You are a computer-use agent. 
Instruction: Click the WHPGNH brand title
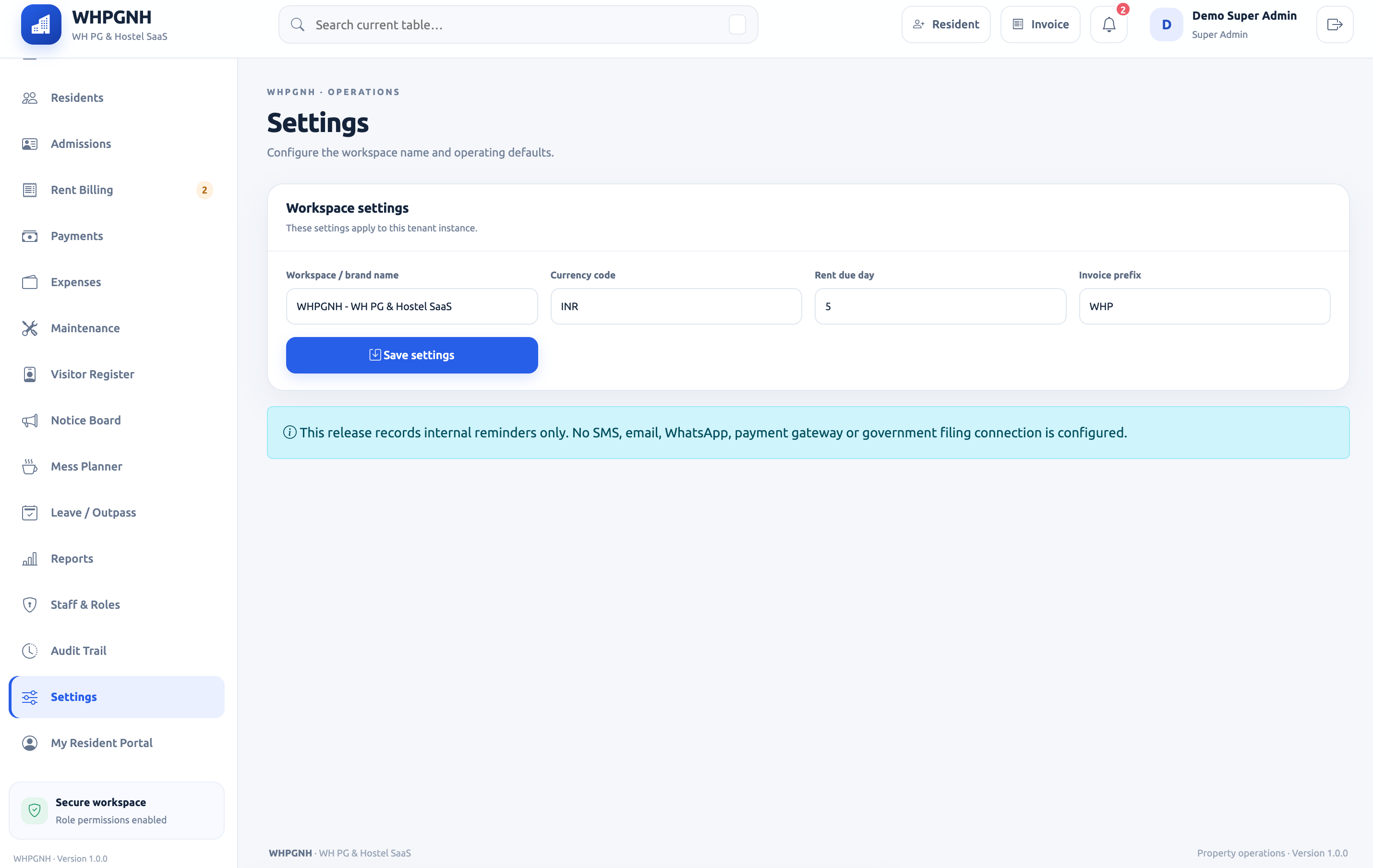(112, 17)
